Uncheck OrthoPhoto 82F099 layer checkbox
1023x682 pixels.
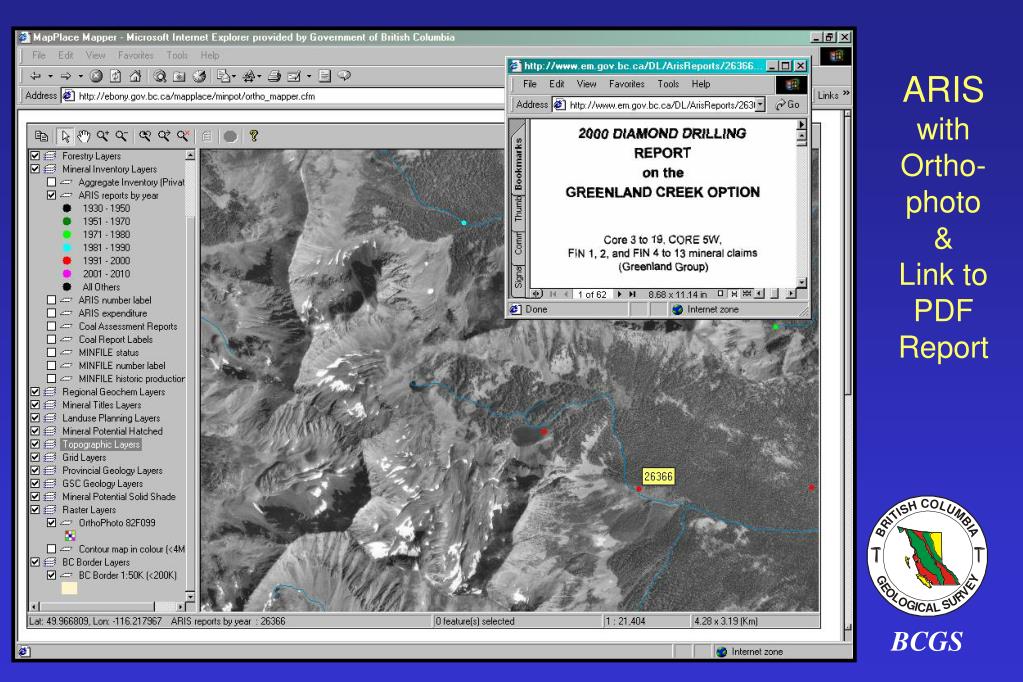pos(52,523)
